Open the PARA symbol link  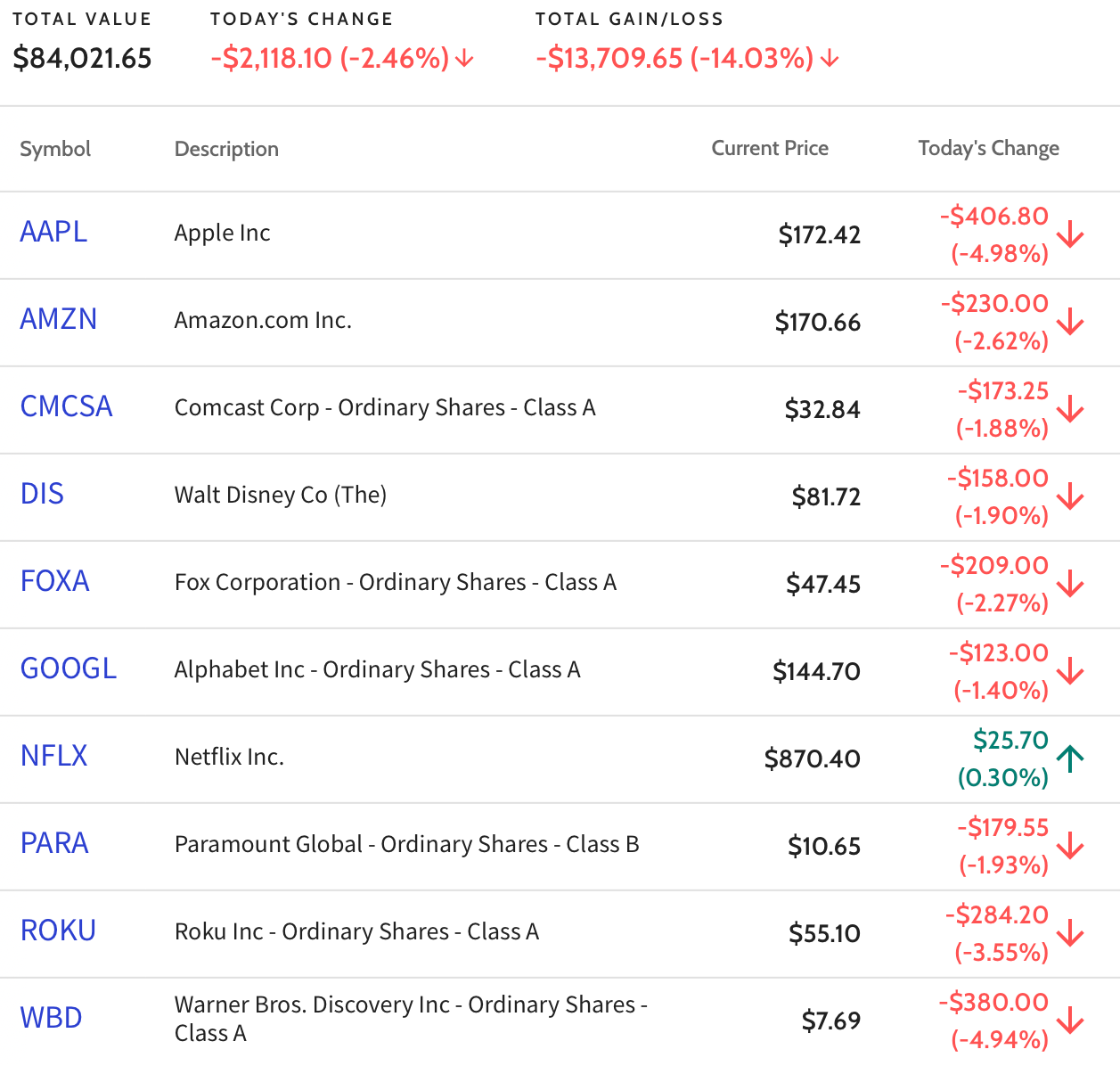(54, 843)
